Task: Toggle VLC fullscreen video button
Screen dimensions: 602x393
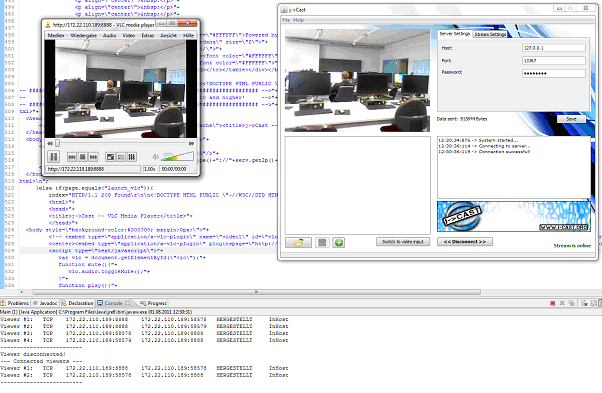Action: (110, 157)
